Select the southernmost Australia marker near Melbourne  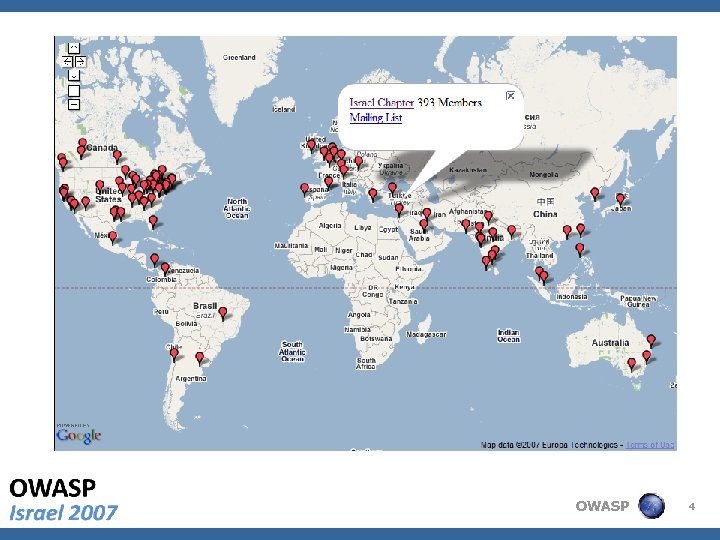[x=632, y=365]
